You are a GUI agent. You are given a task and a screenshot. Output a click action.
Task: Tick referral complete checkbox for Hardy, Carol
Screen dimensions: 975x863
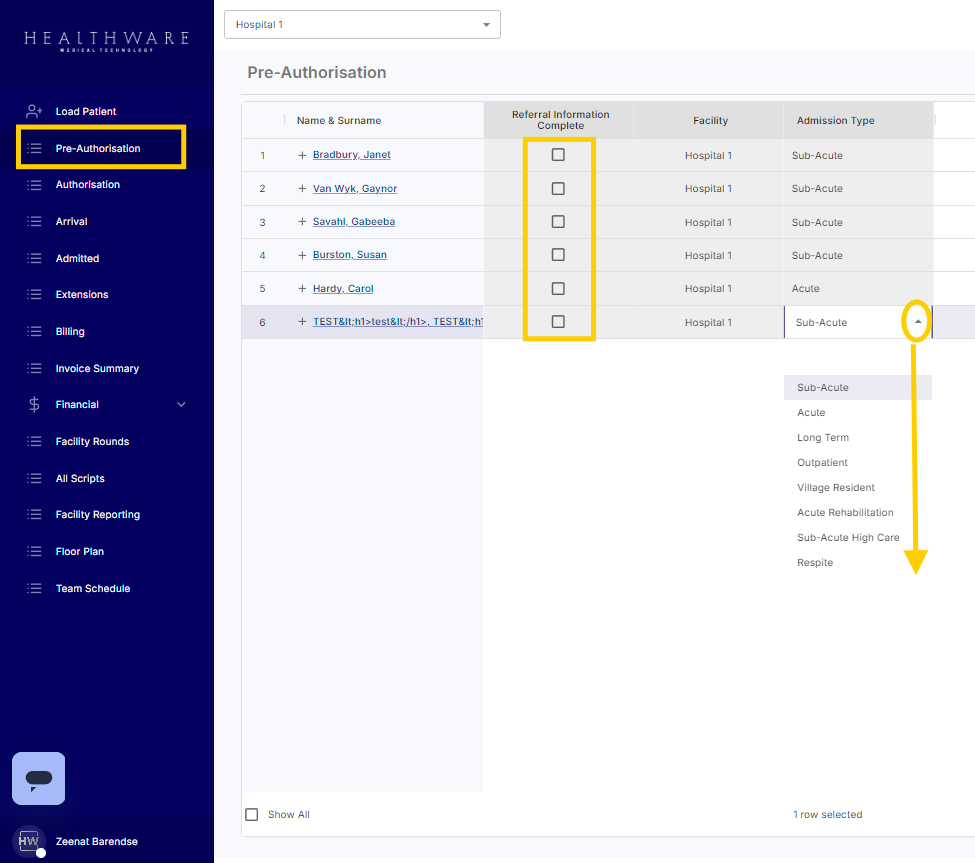click(558, 289)
